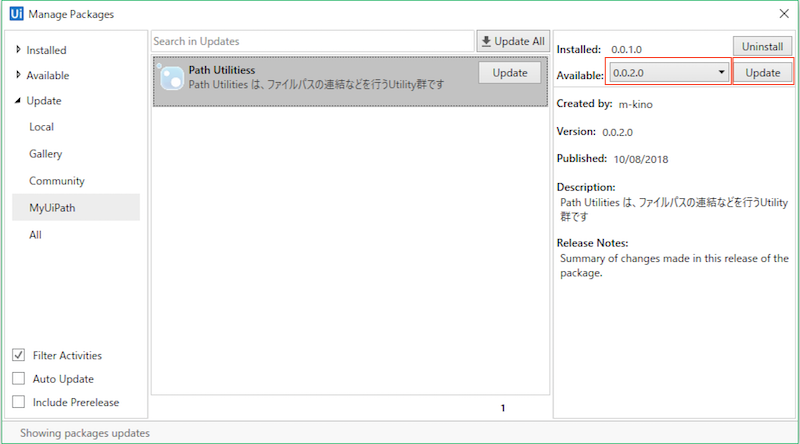Select All feeds under Update
800x444 pixels.
pyautogui.click(x=35, y=235)
